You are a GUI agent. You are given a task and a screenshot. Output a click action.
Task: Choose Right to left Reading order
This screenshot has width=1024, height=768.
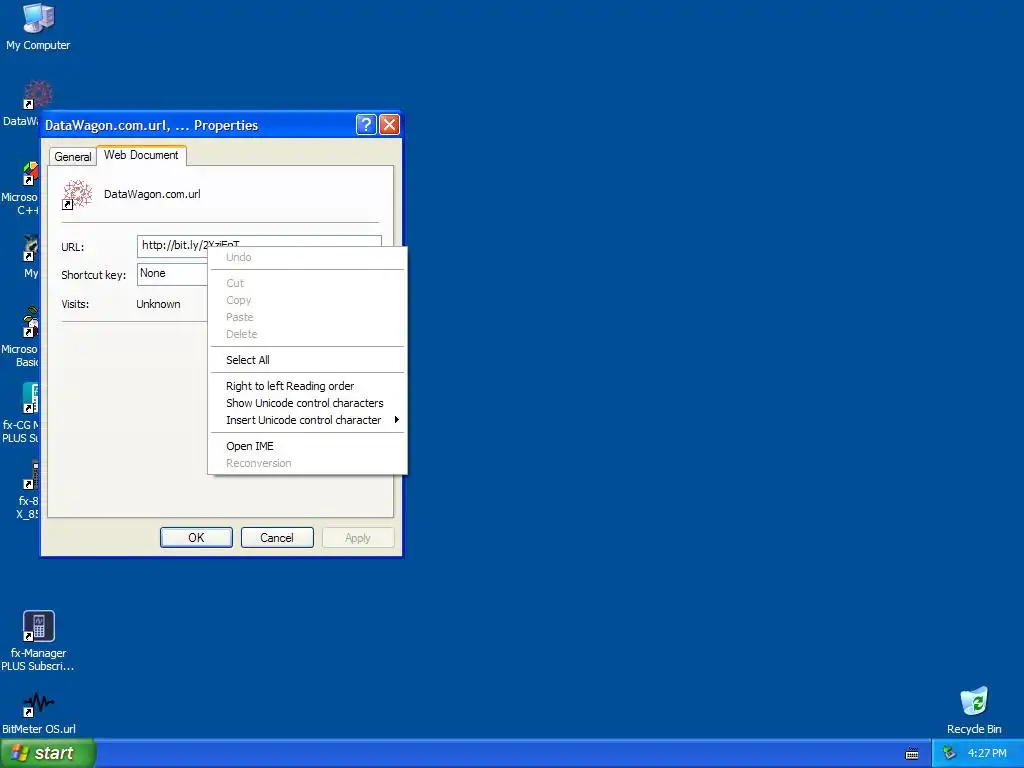(307, 386)
